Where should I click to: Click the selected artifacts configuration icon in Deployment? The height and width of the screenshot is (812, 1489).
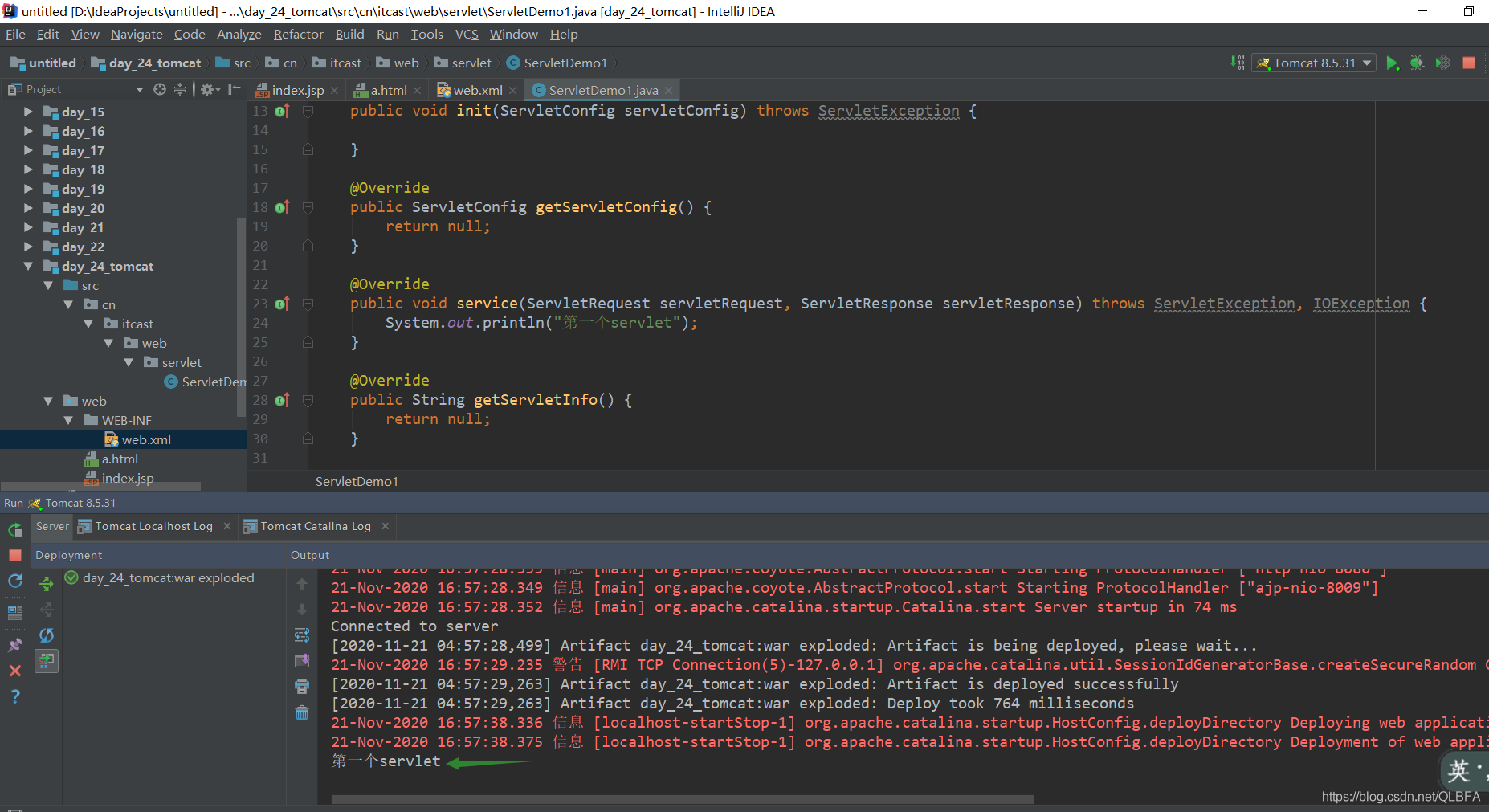47,661
